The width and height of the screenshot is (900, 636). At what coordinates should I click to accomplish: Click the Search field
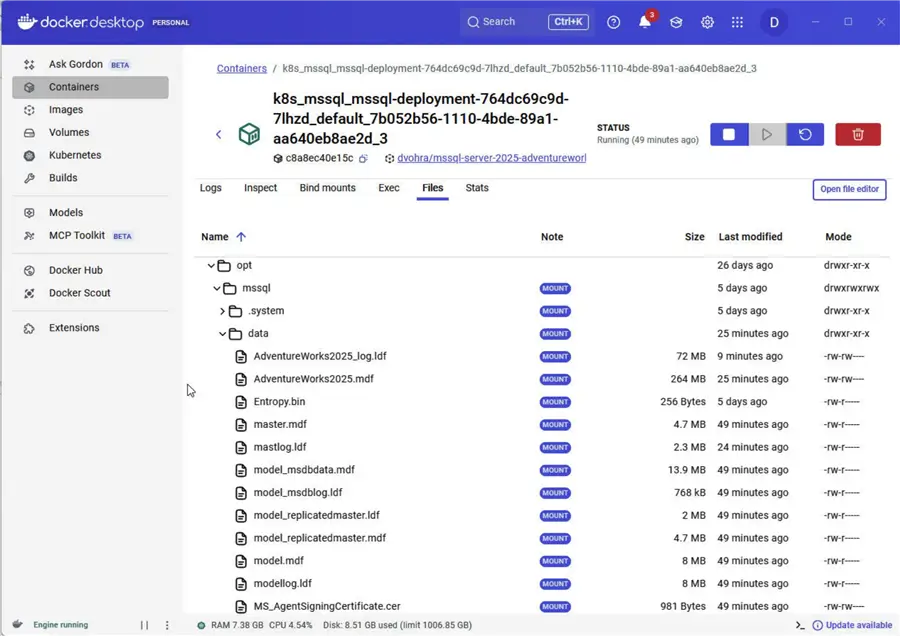click(x=527, y=22)
